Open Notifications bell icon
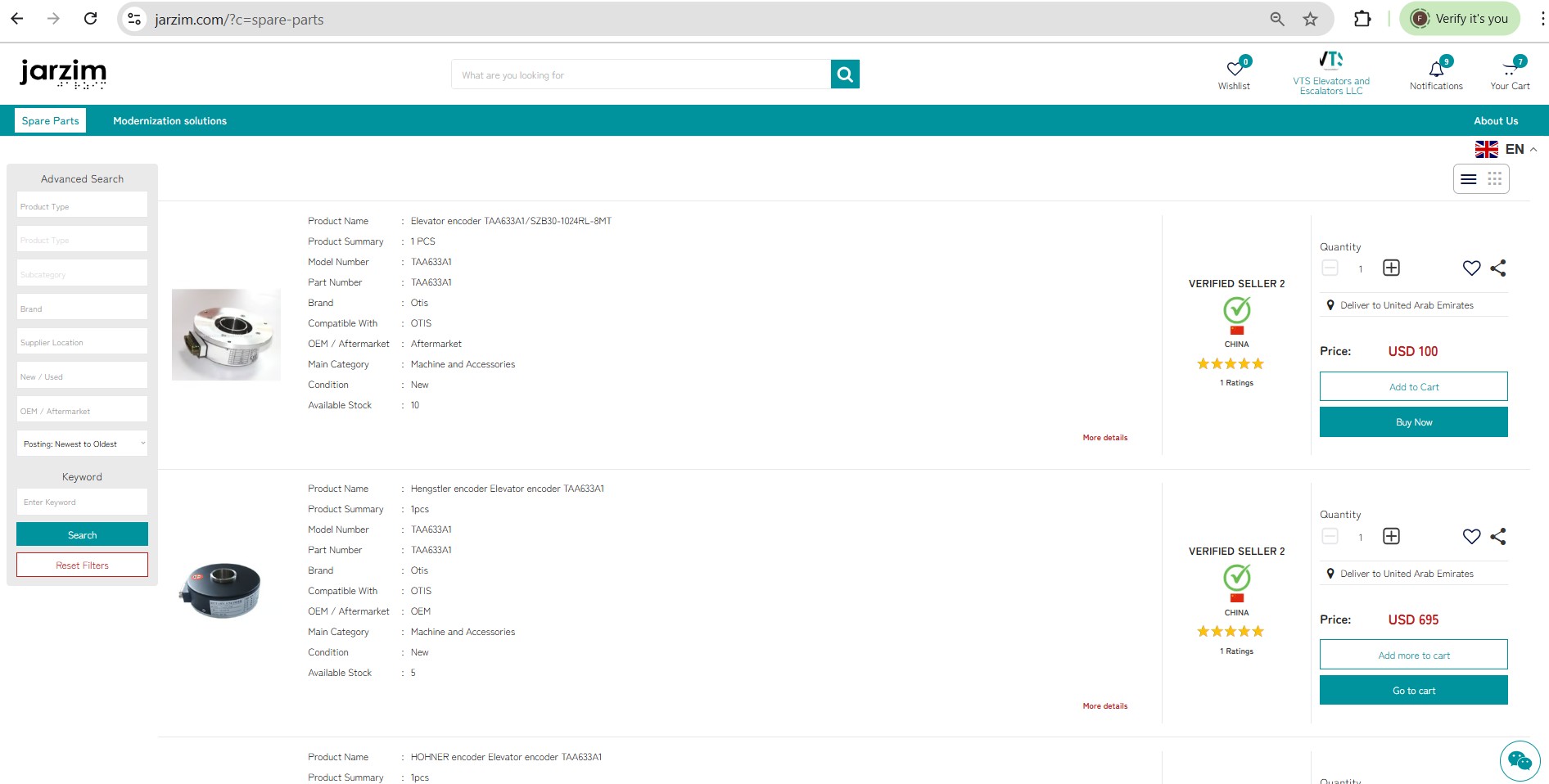This screenshot has height=784, width=1549. 1436,70
